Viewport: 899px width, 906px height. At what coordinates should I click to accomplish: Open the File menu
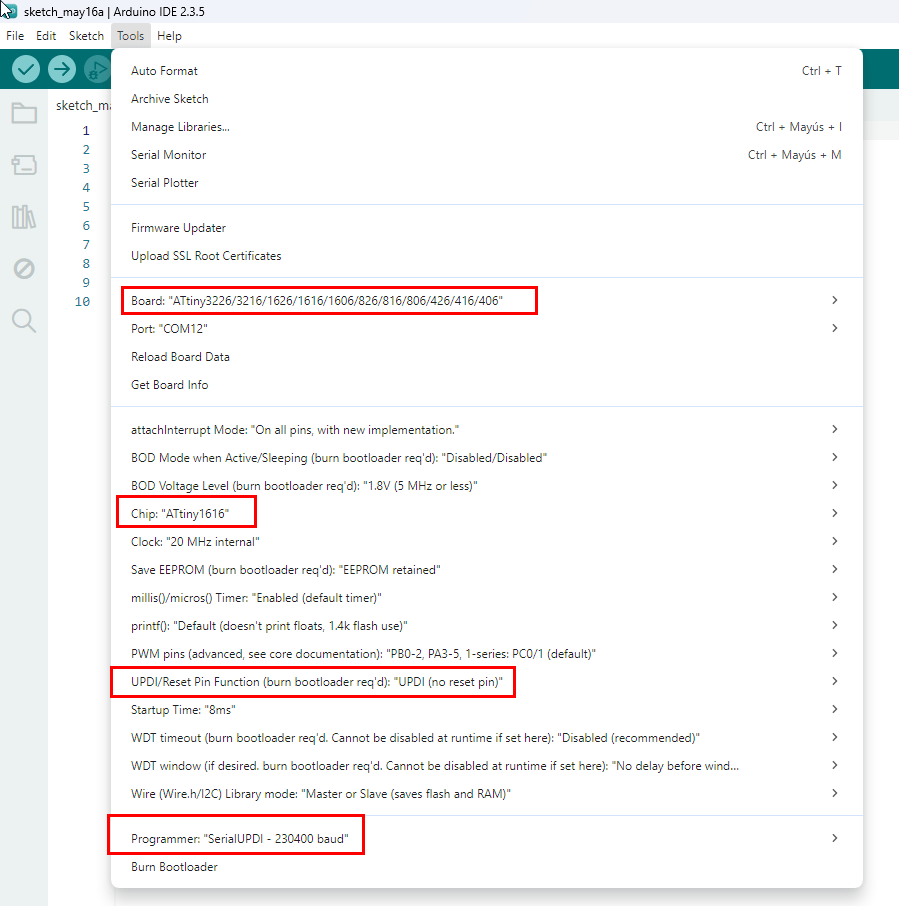coord(15,36)
